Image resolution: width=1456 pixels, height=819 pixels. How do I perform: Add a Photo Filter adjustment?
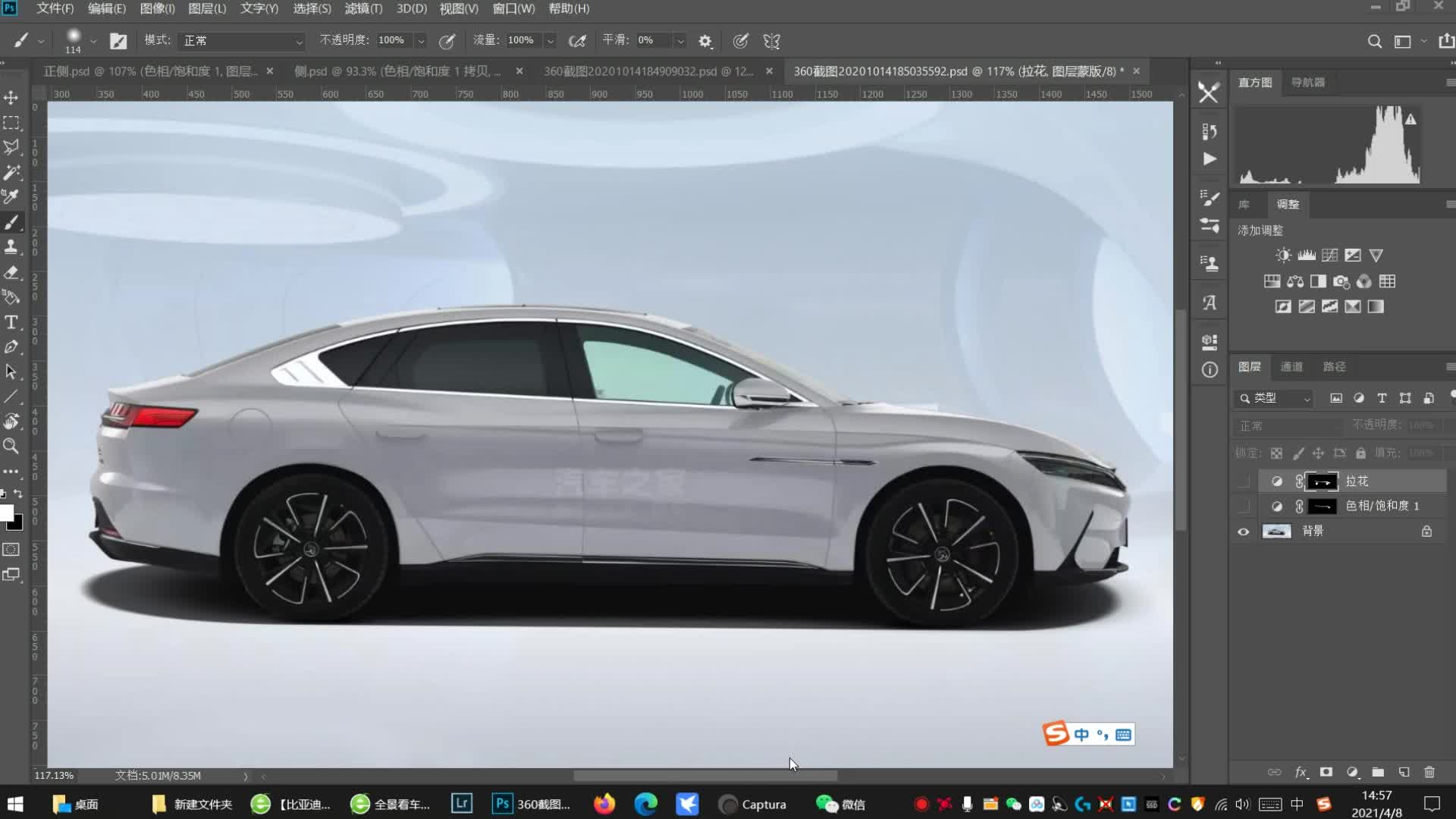[1341, 282]
